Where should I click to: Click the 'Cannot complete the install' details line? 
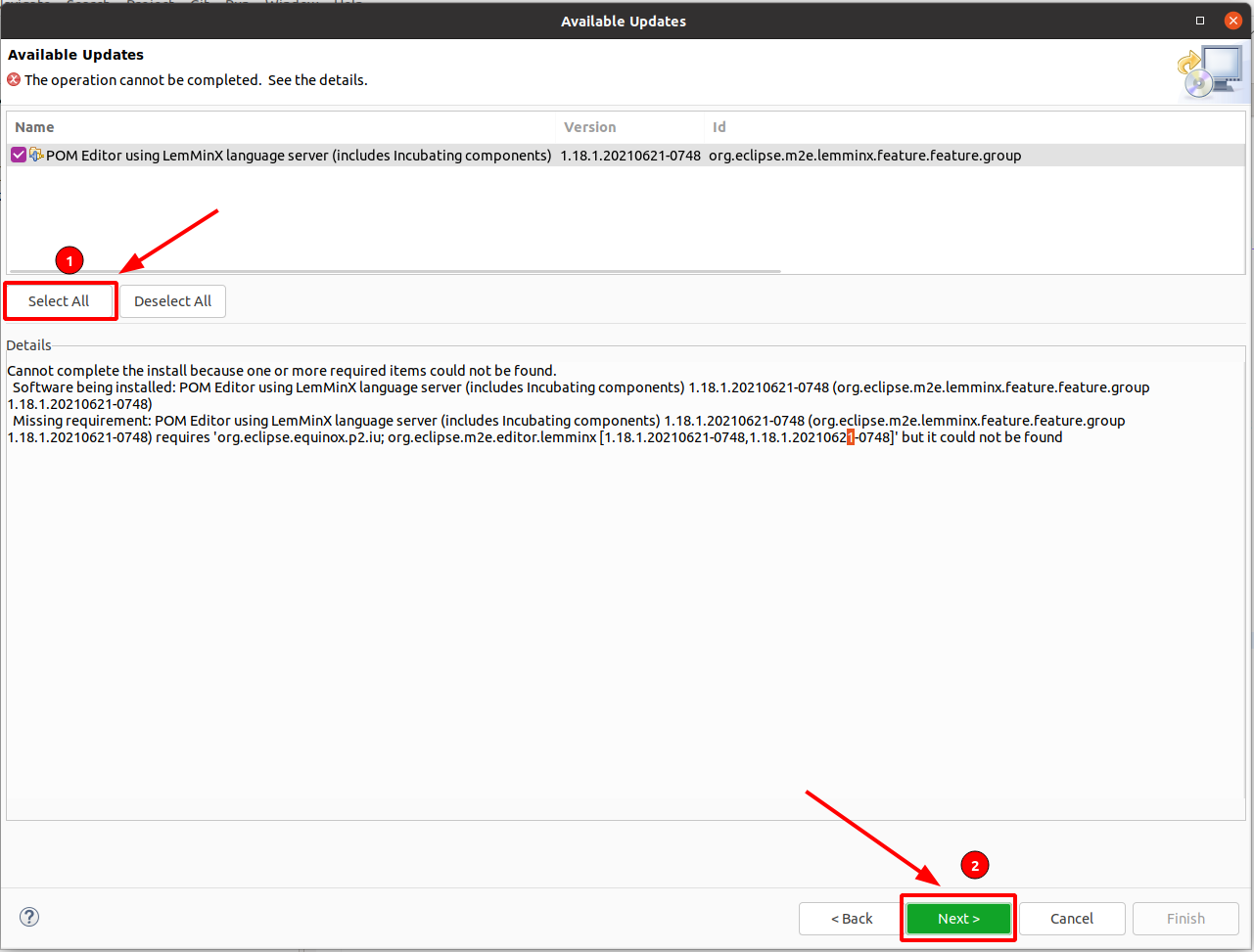(x=282, y=371)
